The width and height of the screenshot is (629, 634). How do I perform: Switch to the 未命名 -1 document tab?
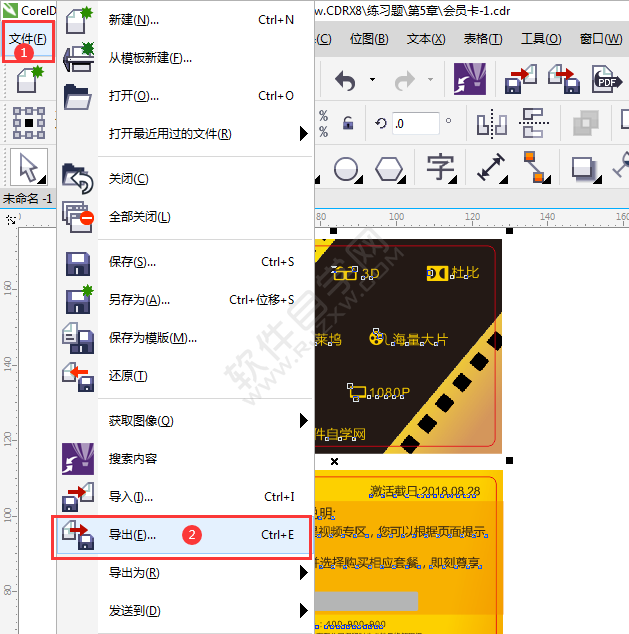[x=28, y=199]
